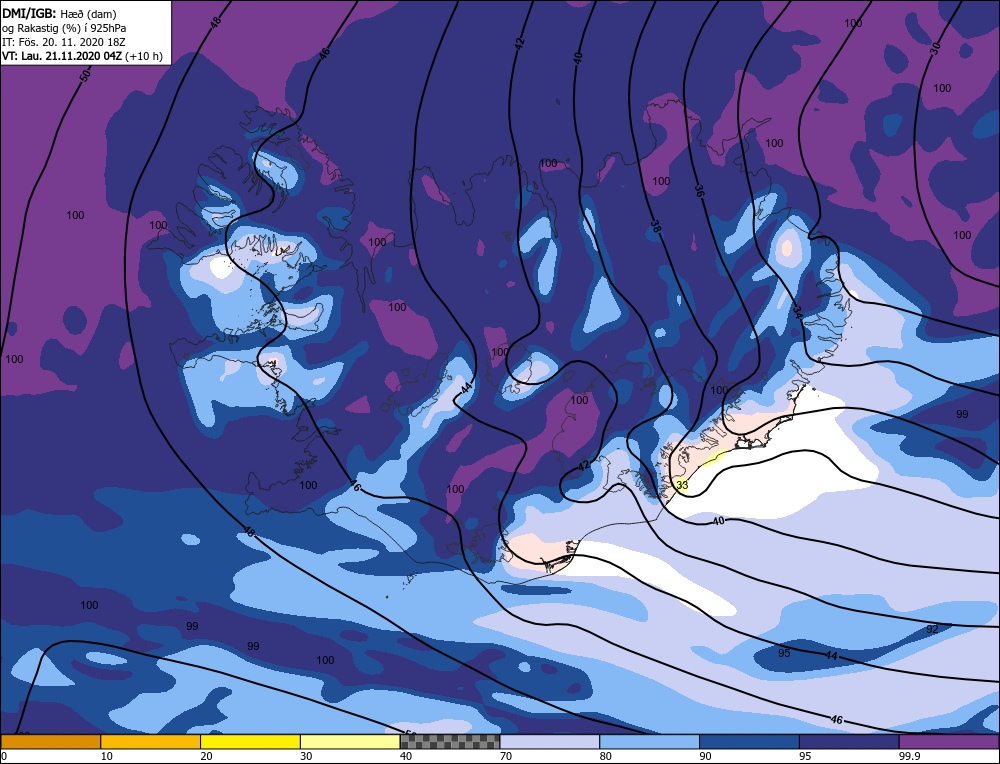
Task: Click the purple legend swatch above 99.9
Action: (x=949, y=741)
